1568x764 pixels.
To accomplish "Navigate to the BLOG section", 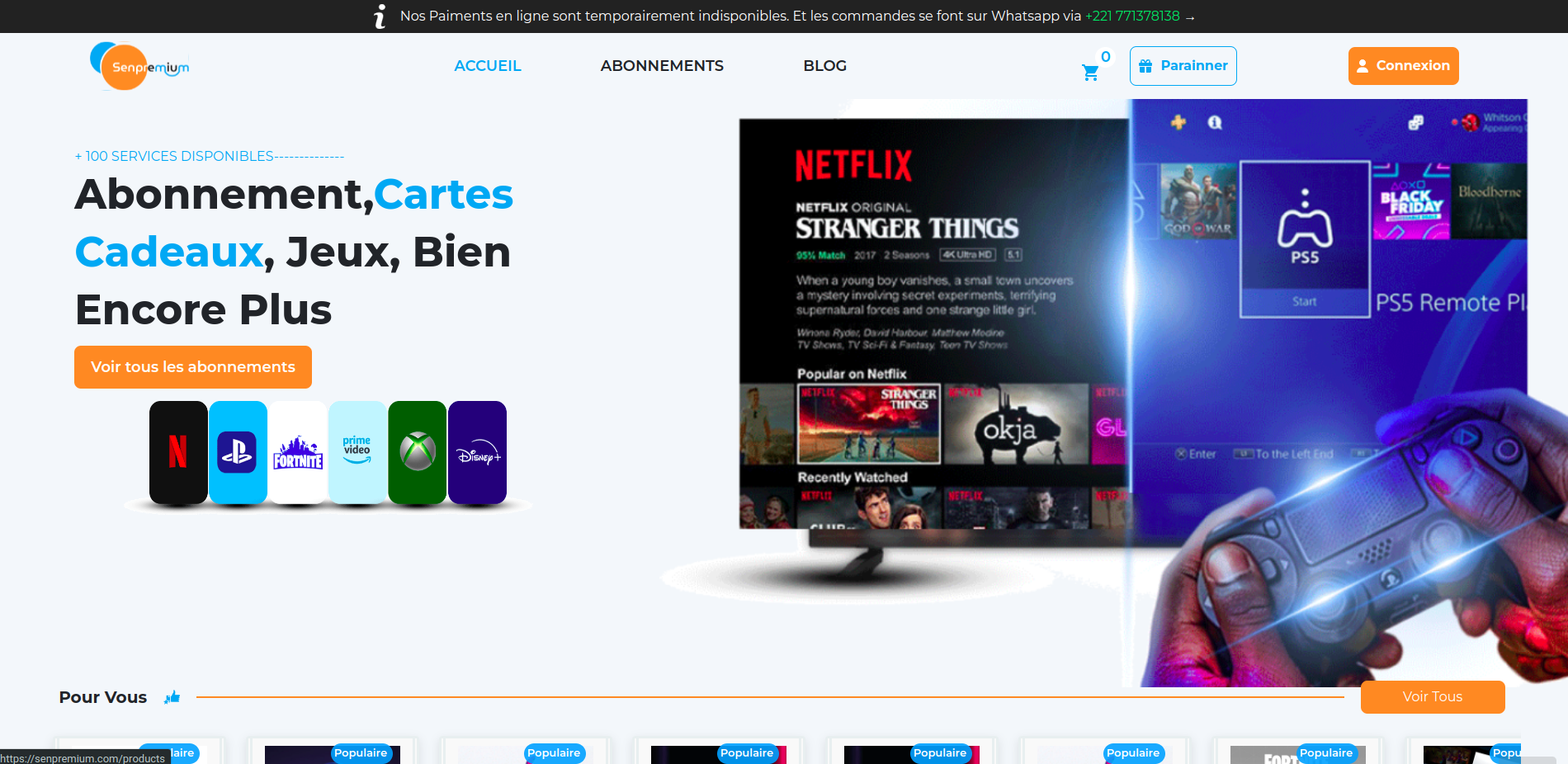I will [824, 66].
